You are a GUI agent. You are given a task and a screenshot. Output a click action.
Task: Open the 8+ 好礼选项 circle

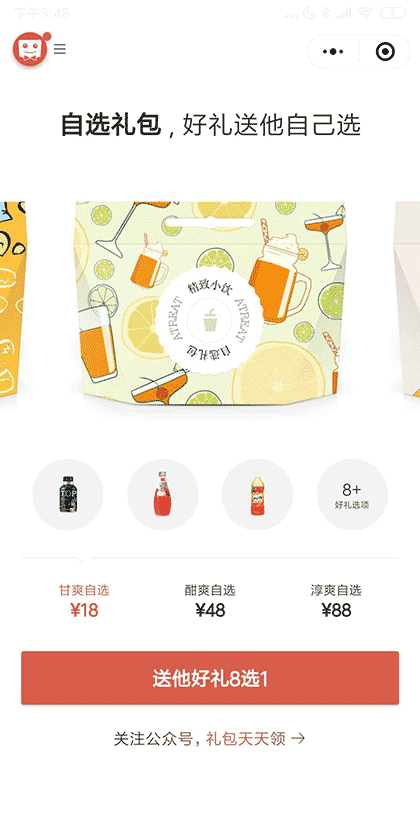(x=352, y=494)
